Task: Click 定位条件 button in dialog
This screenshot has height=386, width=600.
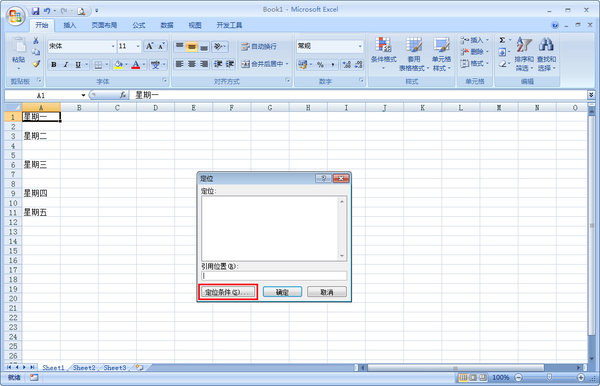Action: point(228,292)
